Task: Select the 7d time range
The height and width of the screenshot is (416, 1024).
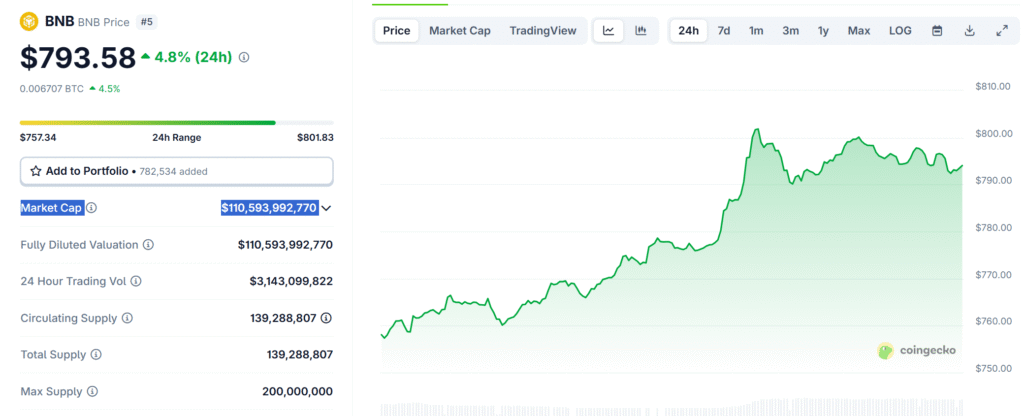Action: 723,31
